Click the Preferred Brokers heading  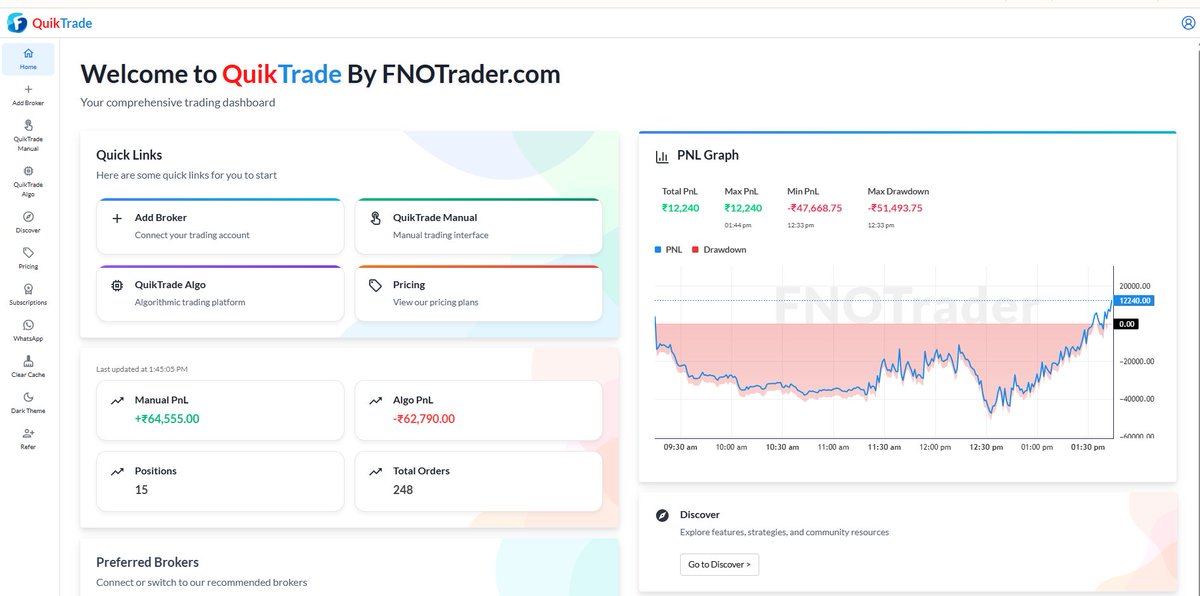tap(147, 562)
